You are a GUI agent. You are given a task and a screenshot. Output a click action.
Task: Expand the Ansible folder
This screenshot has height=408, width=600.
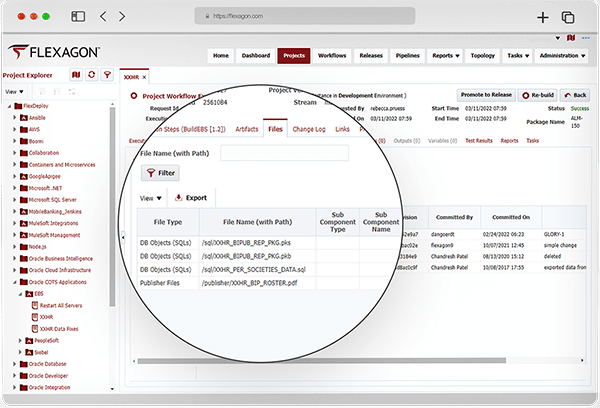(x=15, y=118)
